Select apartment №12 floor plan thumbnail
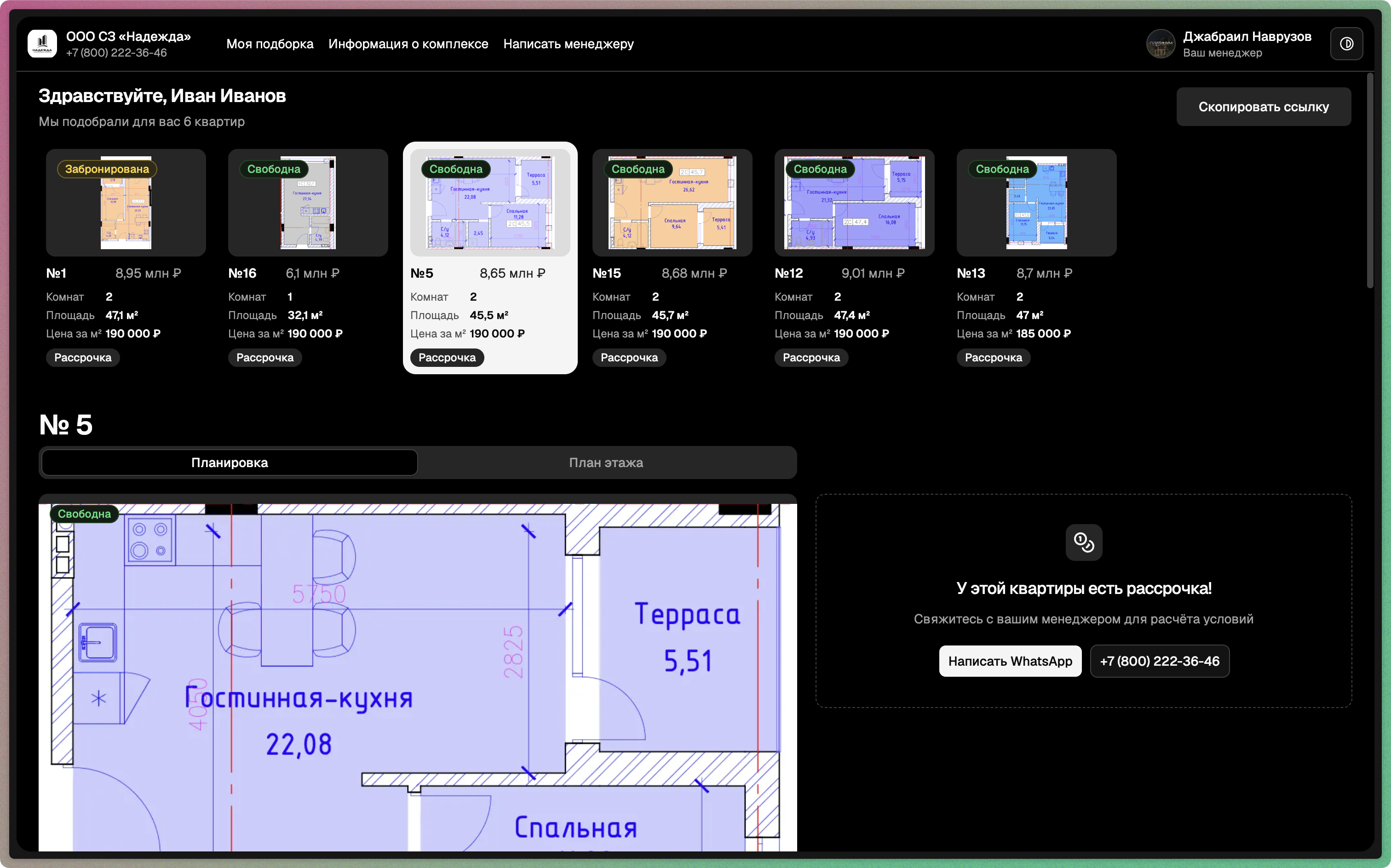This screenshot has width=1391, height=868. point(854,203)
